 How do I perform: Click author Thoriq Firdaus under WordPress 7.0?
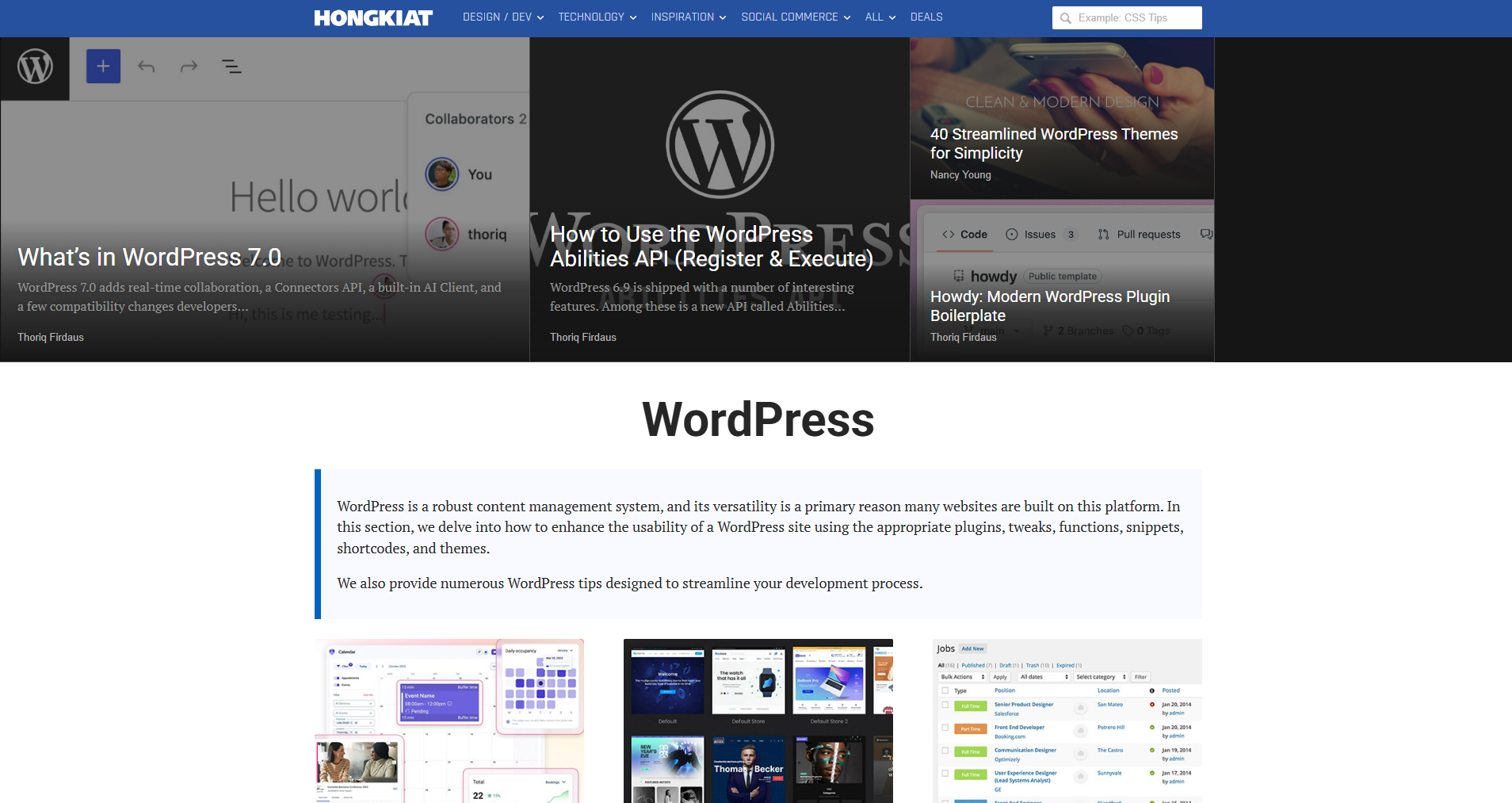tap(51, 337)
